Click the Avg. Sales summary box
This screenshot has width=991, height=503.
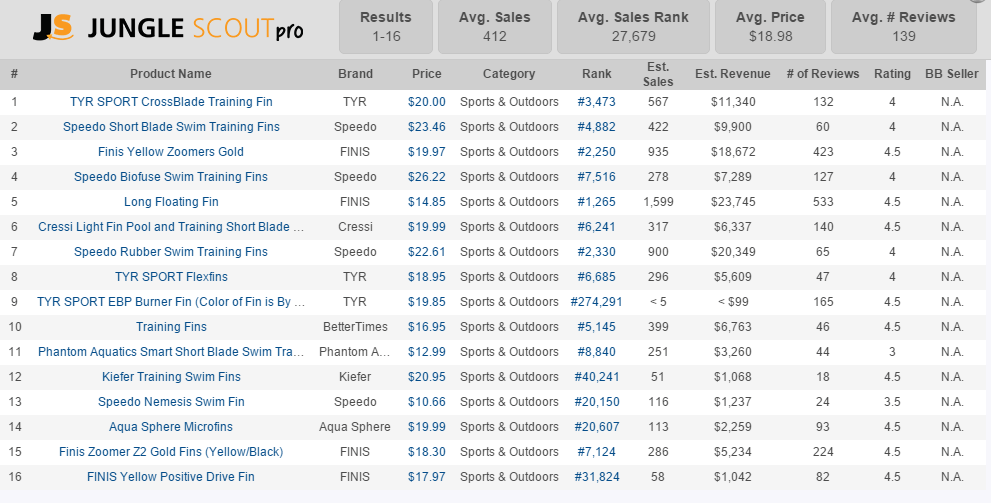click(494, 27)
